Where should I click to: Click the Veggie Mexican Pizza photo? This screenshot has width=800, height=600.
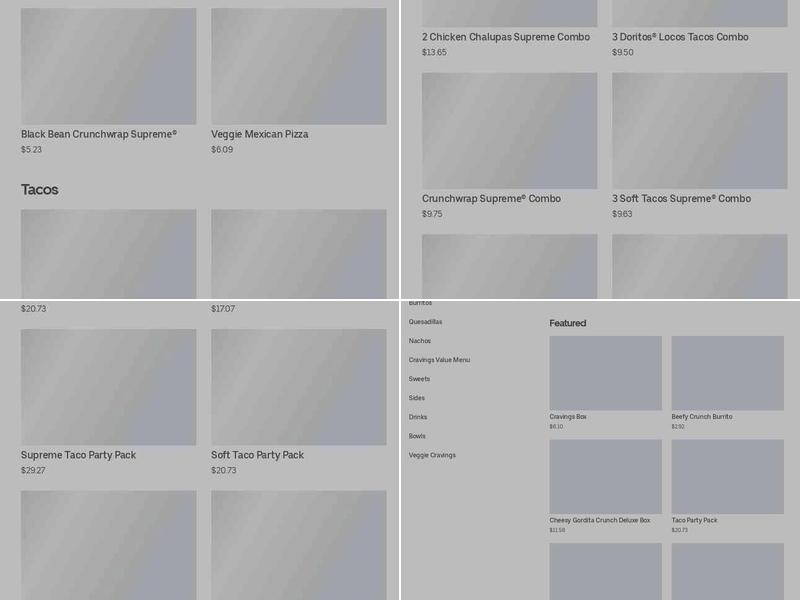click(298, 66)
